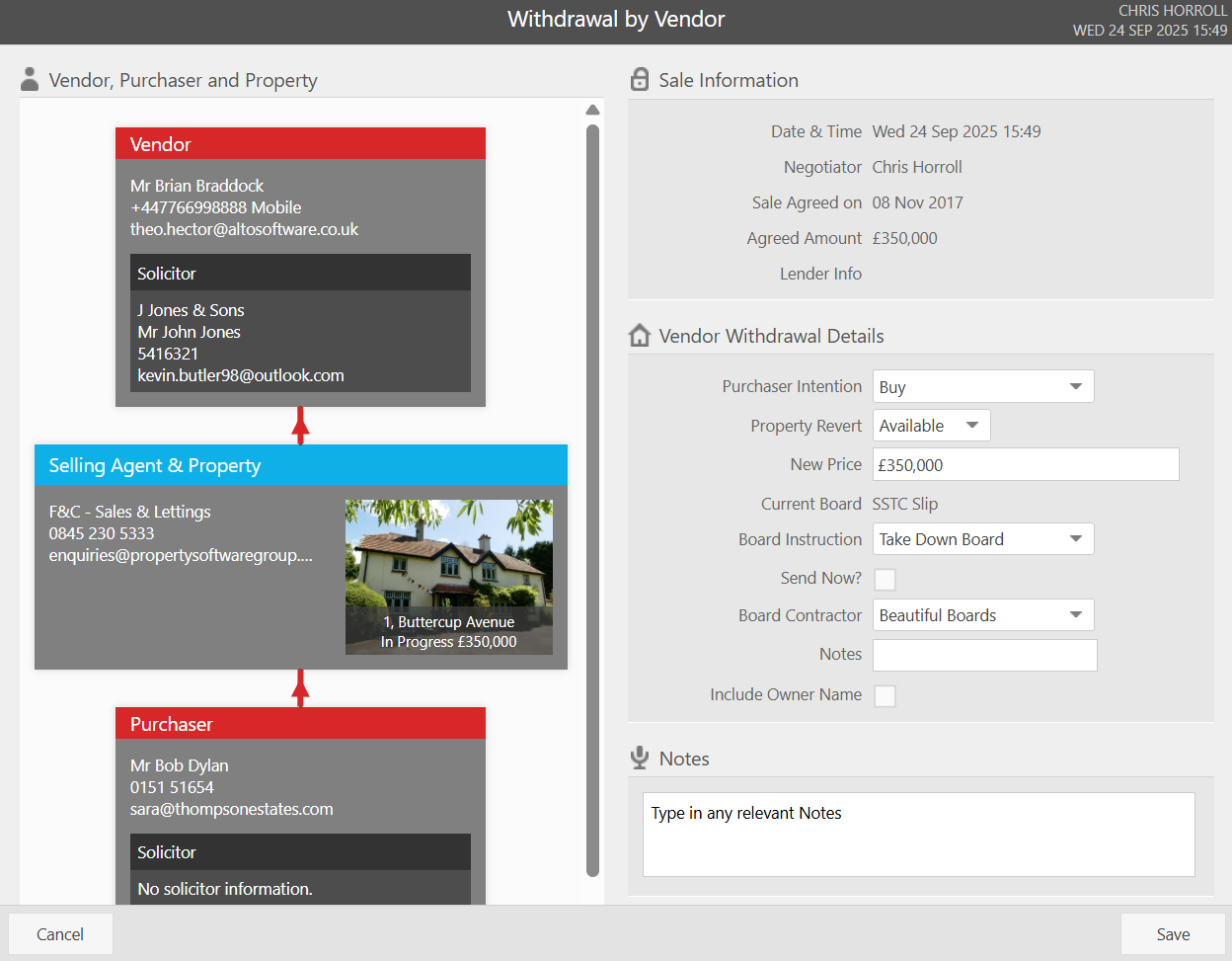Click the house icon beside Vendor Withdrawal Details
Image resolution: width=1232 pixels, height=961 pixels.
click(640, 336)
